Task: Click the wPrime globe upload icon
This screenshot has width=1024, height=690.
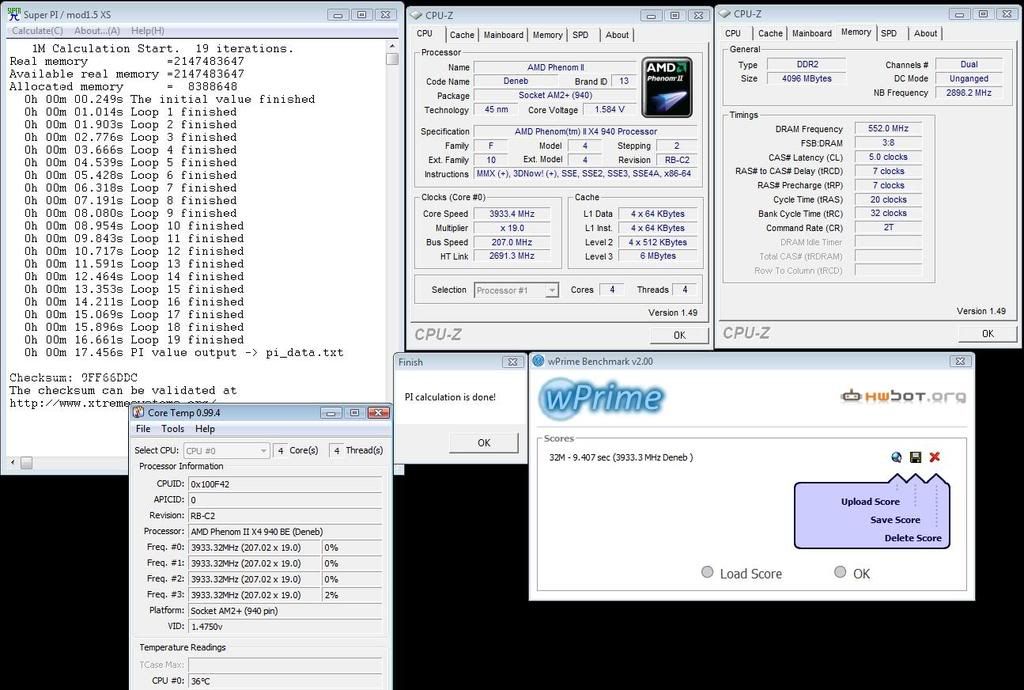Action: [896, 457]
